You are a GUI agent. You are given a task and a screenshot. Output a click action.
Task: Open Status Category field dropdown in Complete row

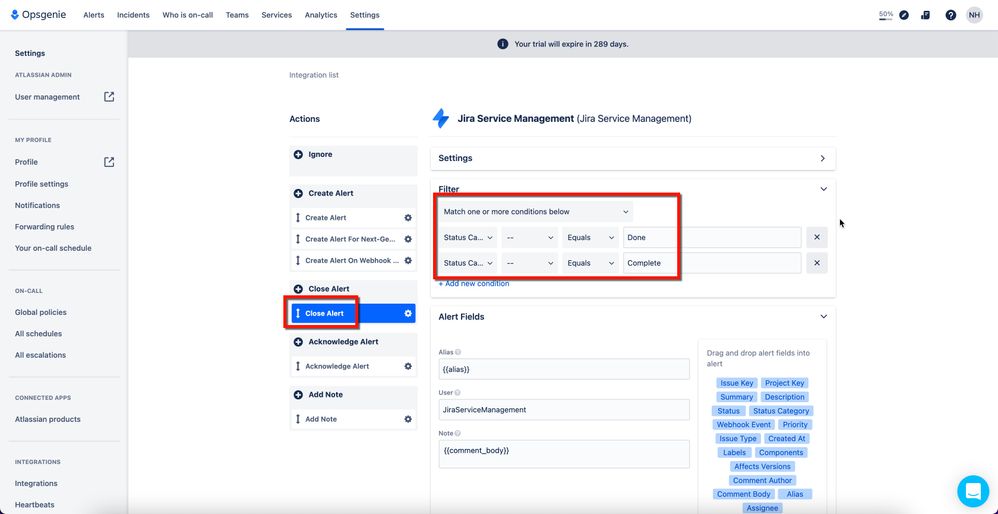(x=468, y=263)
